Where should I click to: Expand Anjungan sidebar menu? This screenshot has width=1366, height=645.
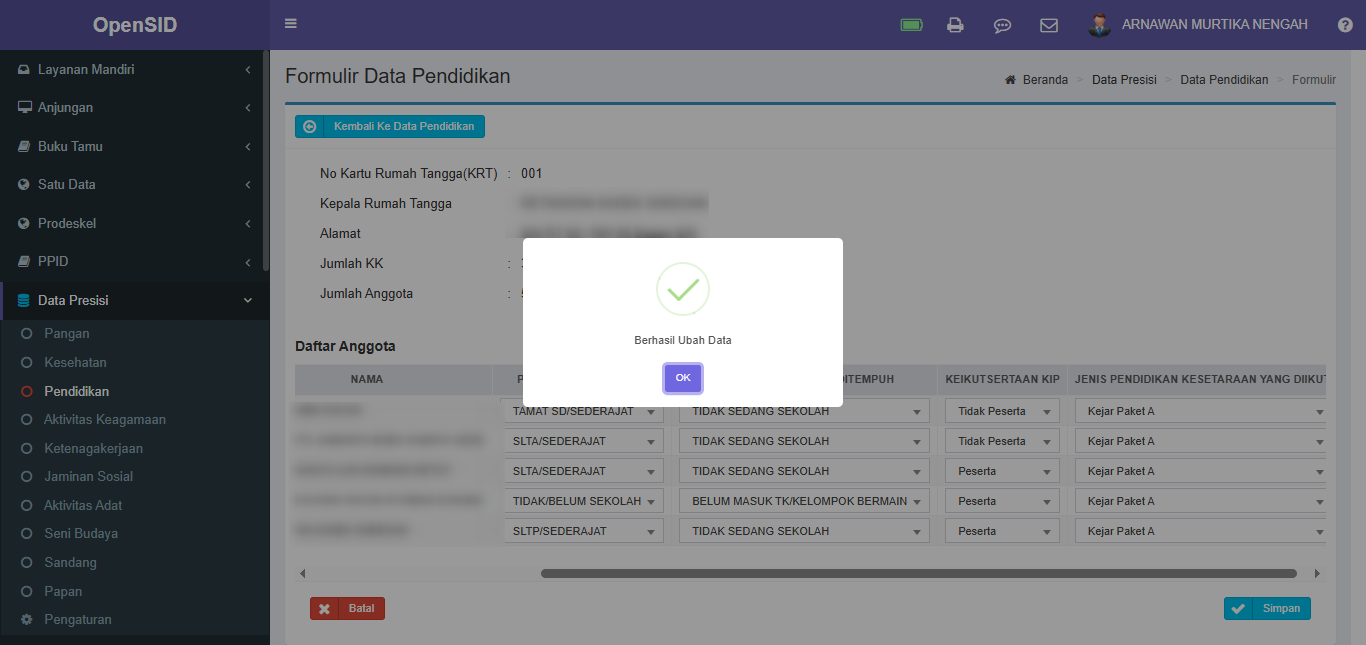pos(135,108)
